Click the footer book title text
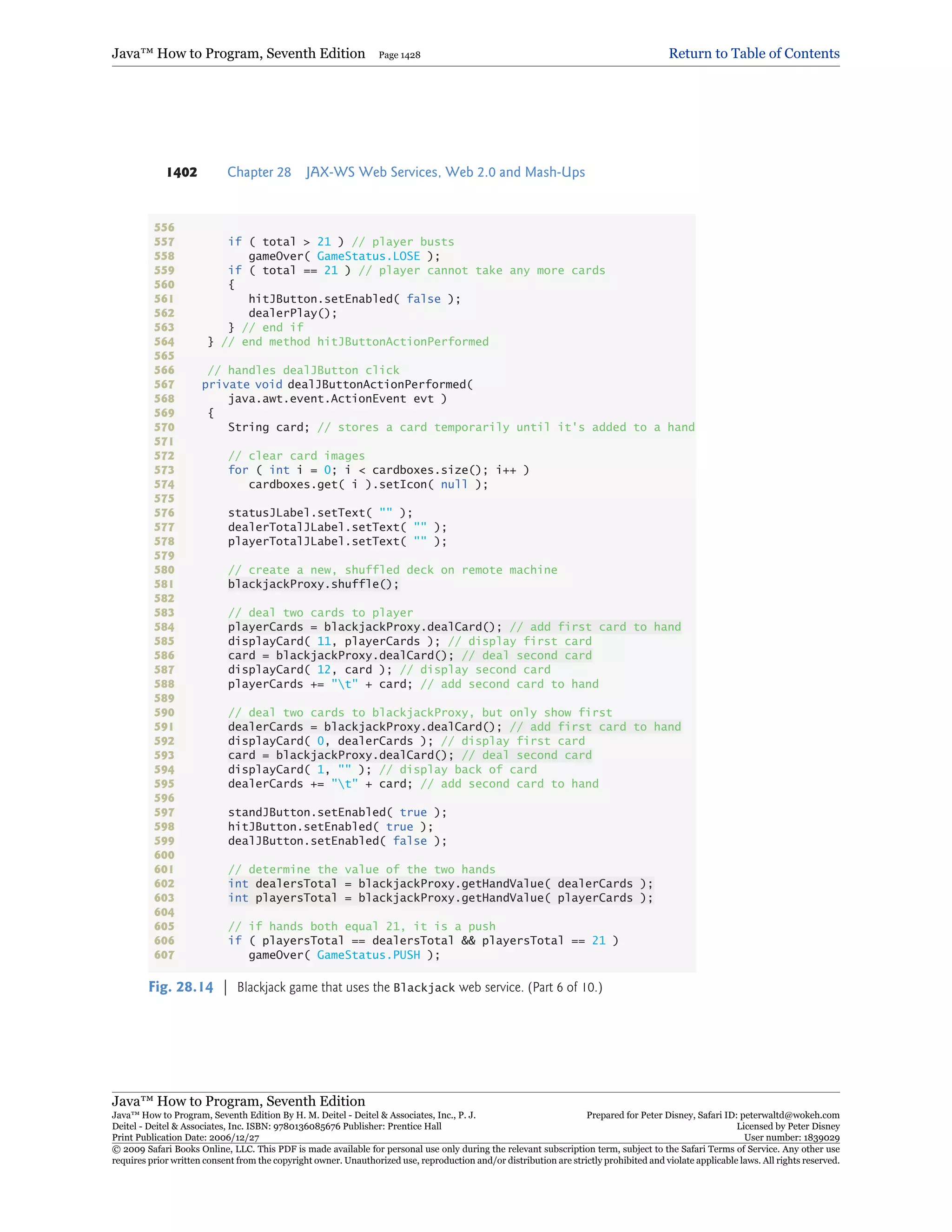The image size is (952, 1232). 238,1100
